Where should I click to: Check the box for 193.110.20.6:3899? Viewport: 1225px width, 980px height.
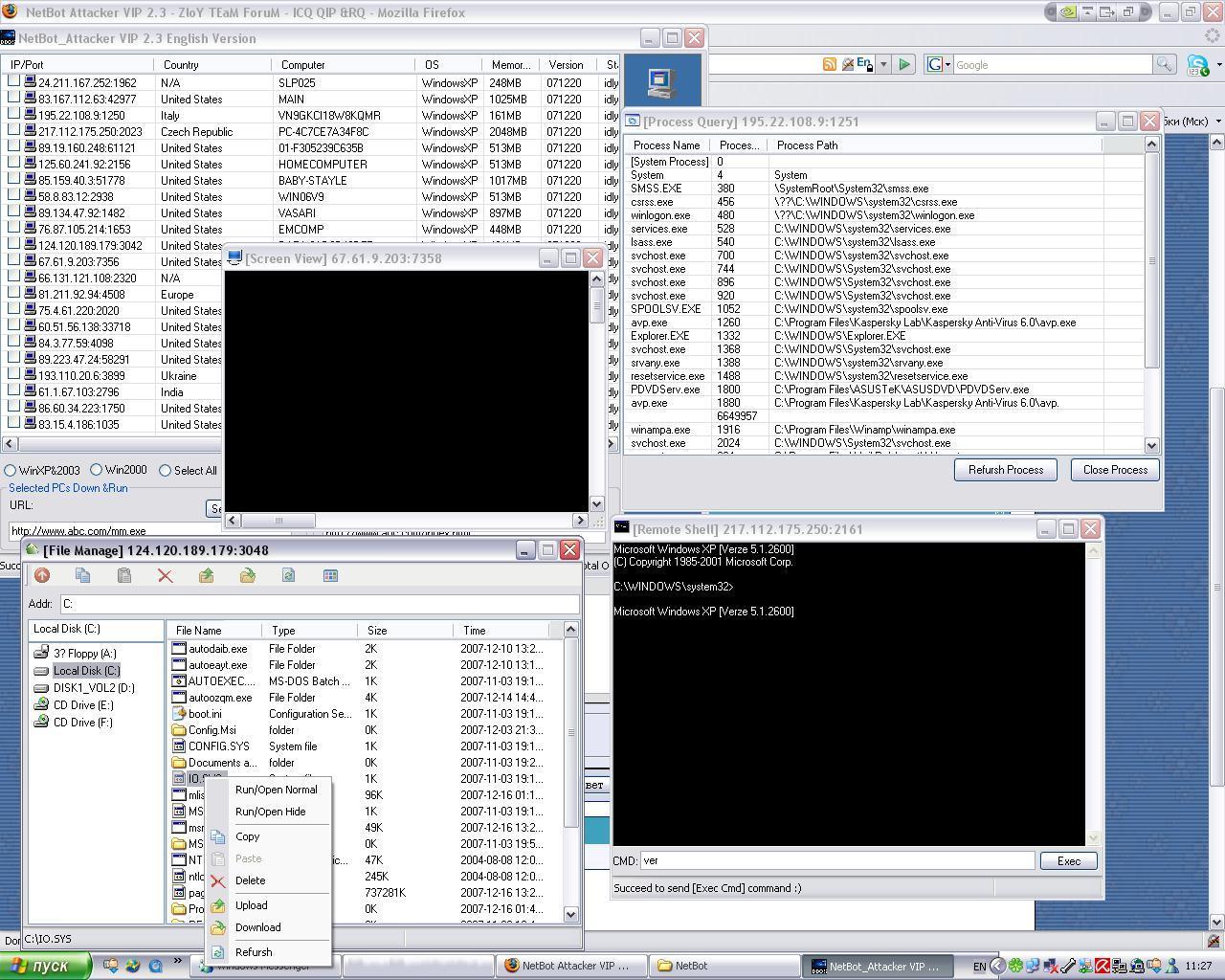(x=14, y=375)
